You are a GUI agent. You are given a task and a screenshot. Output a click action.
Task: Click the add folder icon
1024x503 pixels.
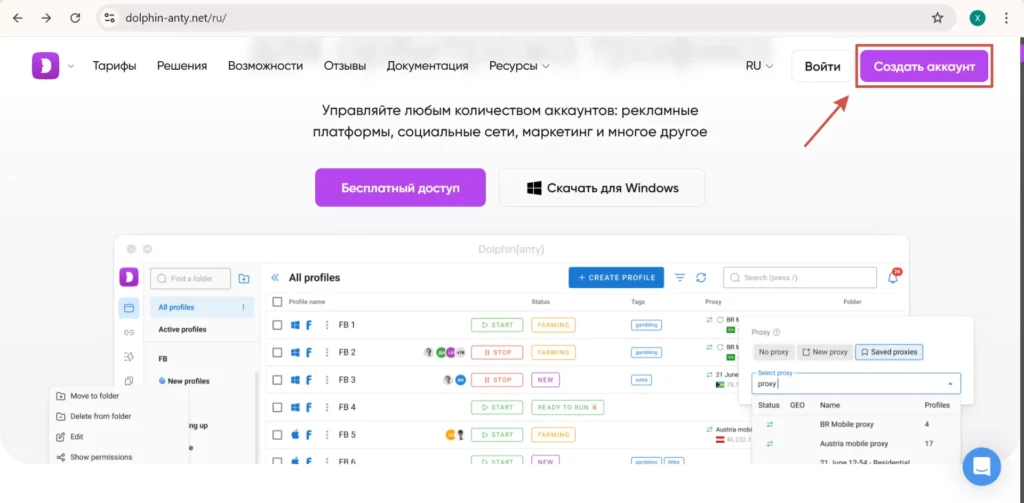point(244,278)
